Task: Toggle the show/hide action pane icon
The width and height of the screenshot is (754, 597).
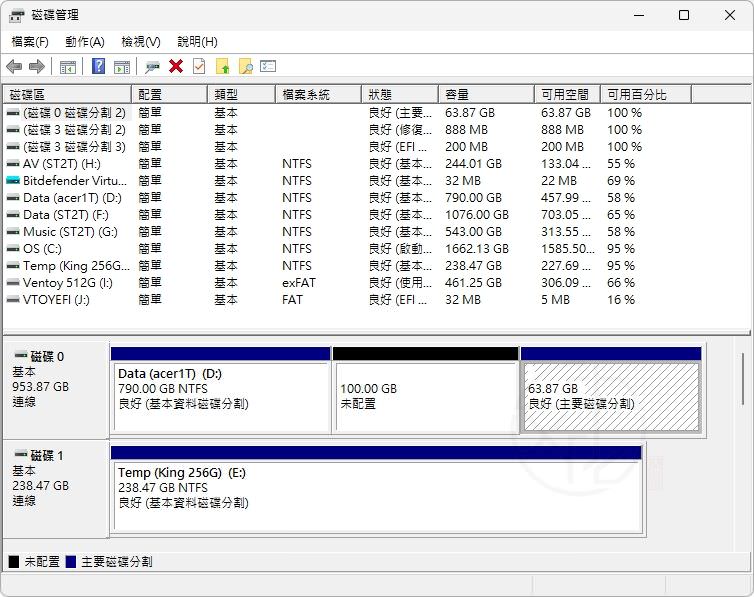Action: click(x=122, y=66)
